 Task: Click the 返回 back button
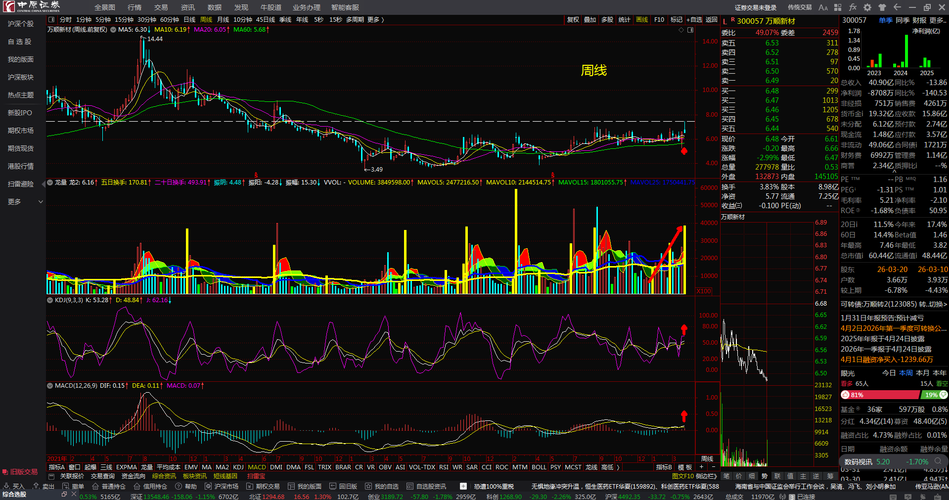(711, 19)
